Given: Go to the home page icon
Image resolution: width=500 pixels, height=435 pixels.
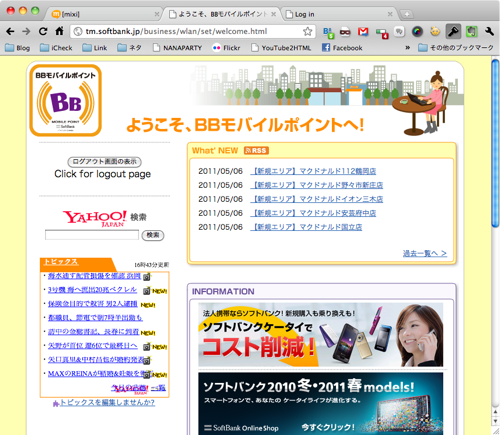Looking at the screenshot, I should pyautogui.click(x=59, y=31).
